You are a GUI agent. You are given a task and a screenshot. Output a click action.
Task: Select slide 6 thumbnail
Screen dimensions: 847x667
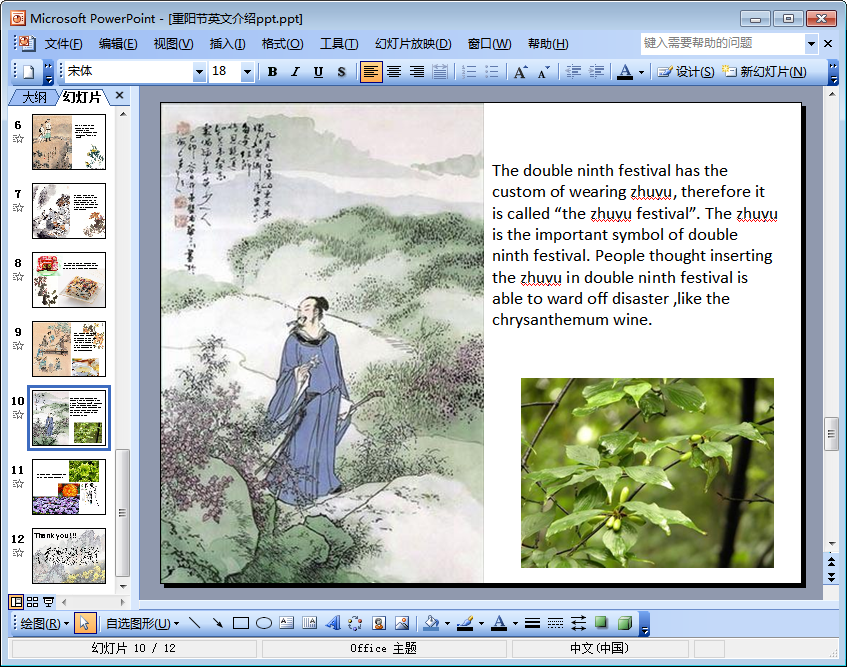coord(69,142)
